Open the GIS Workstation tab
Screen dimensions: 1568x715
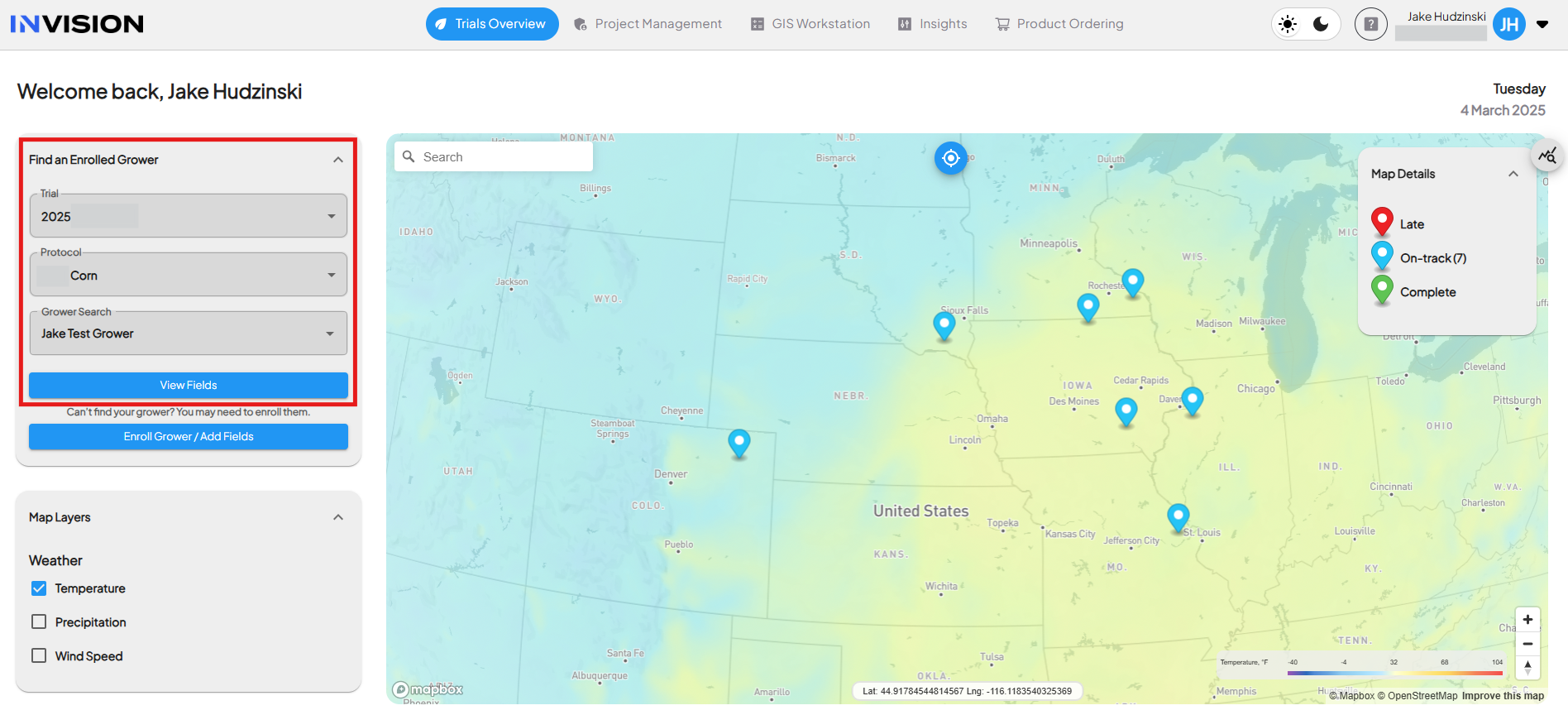point(810,24)
